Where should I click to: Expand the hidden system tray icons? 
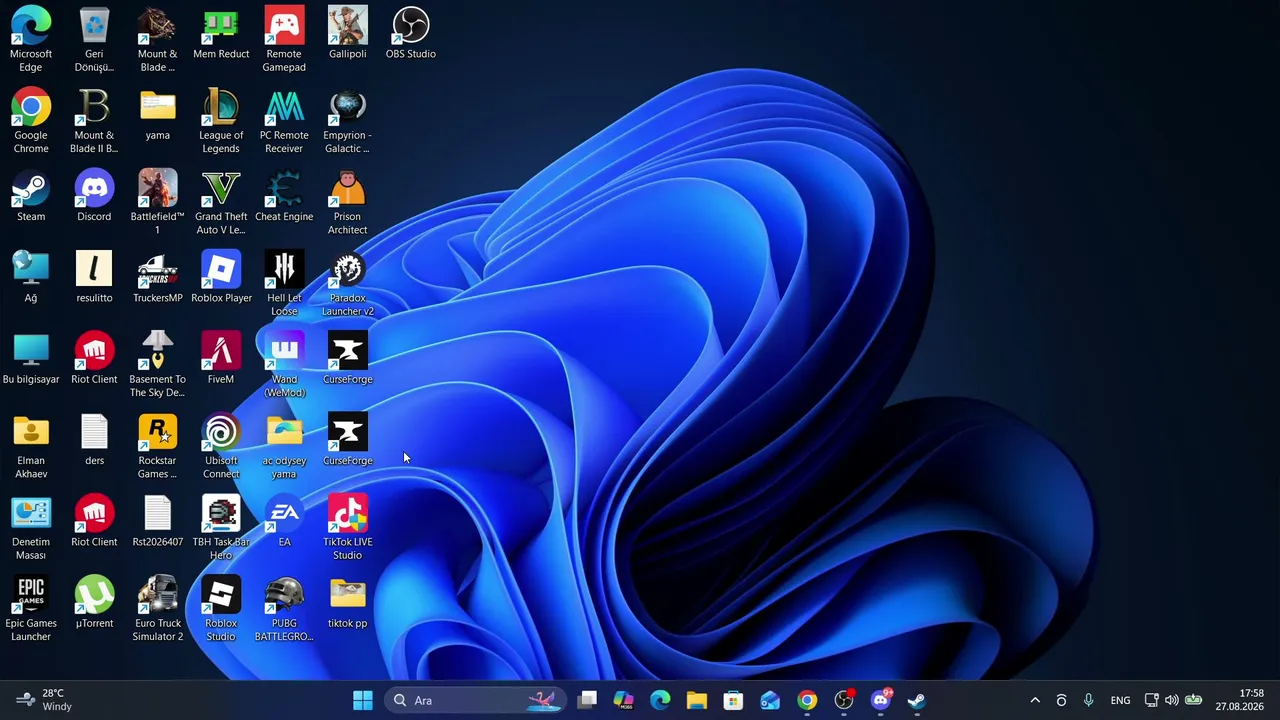(1035, 700)
